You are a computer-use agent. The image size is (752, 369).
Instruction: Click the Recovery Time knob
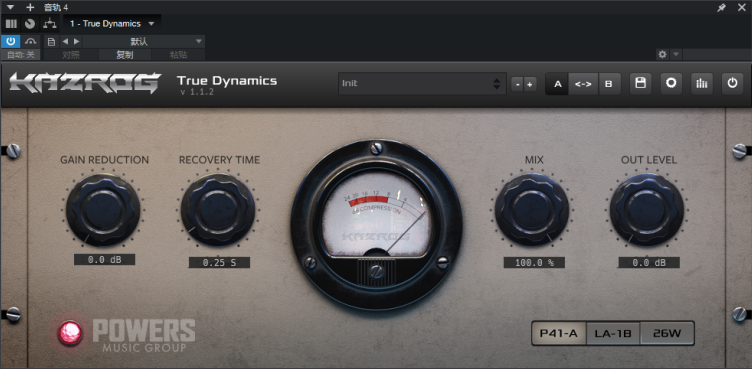218,210
